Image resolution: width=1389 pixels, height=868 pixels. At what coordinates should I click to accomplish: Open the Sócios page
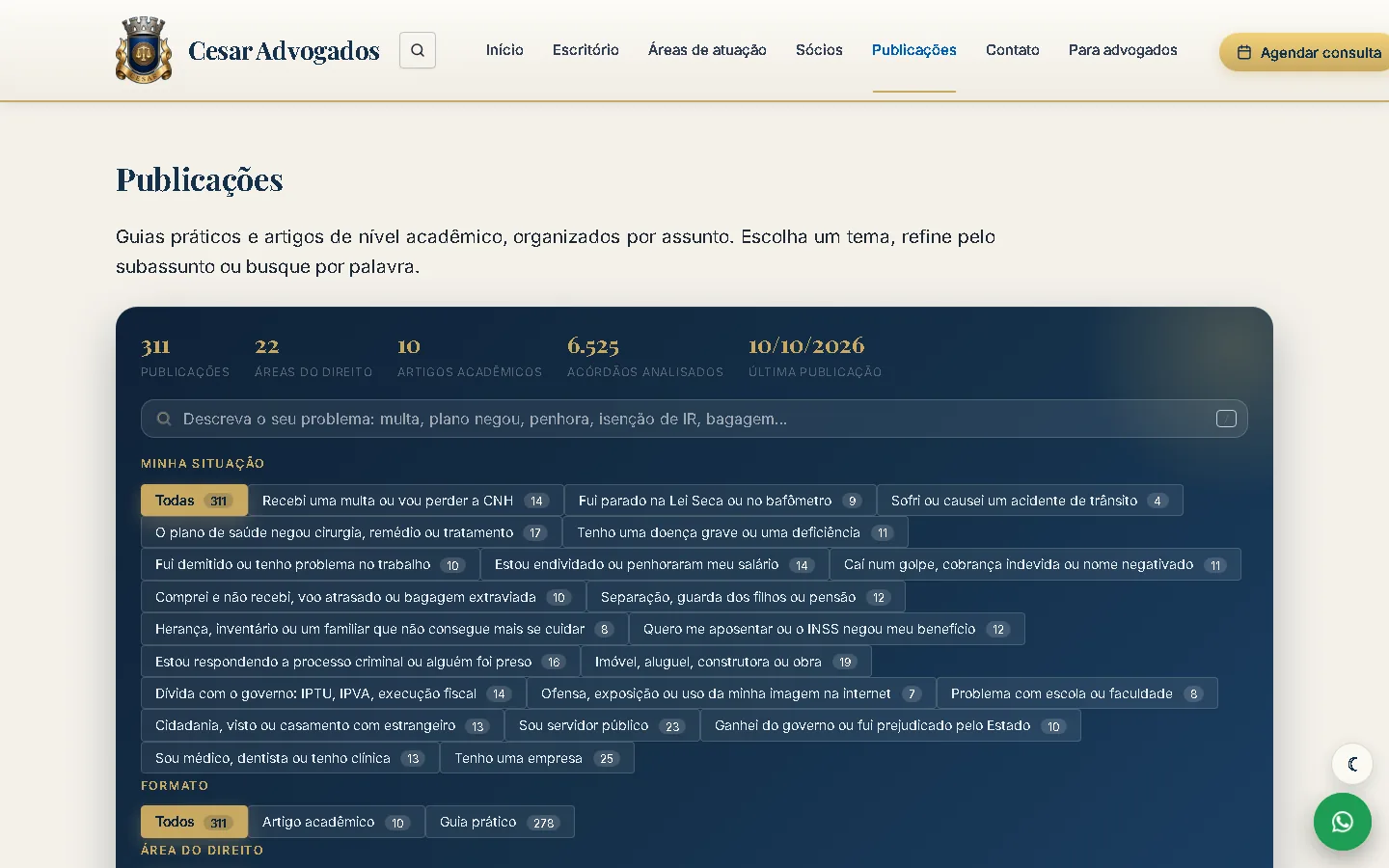point(819,50)
